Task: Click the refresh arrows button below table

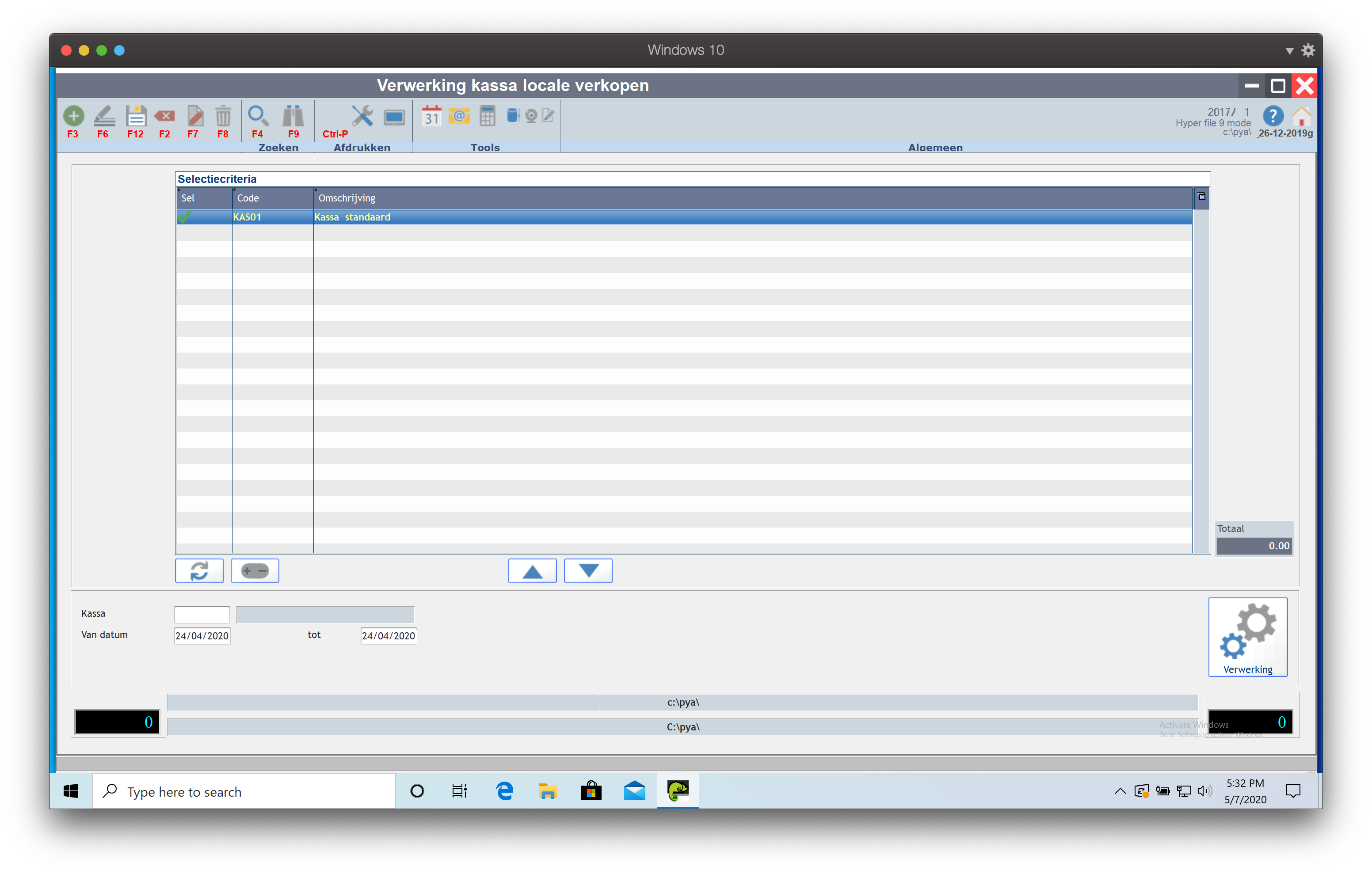Action: 199,571
